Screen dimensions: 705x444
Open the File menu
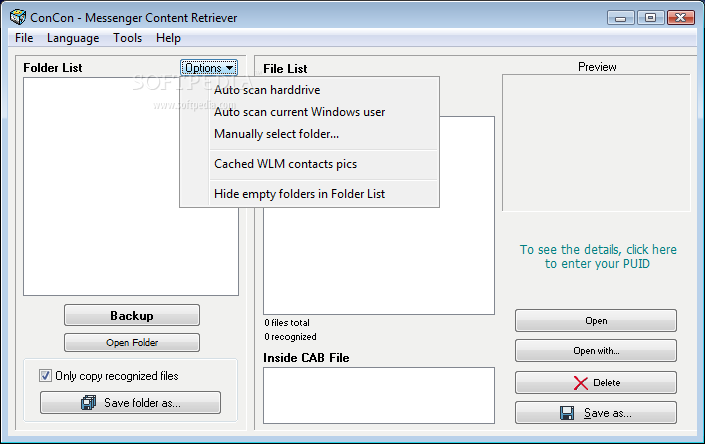pos(24,38)
